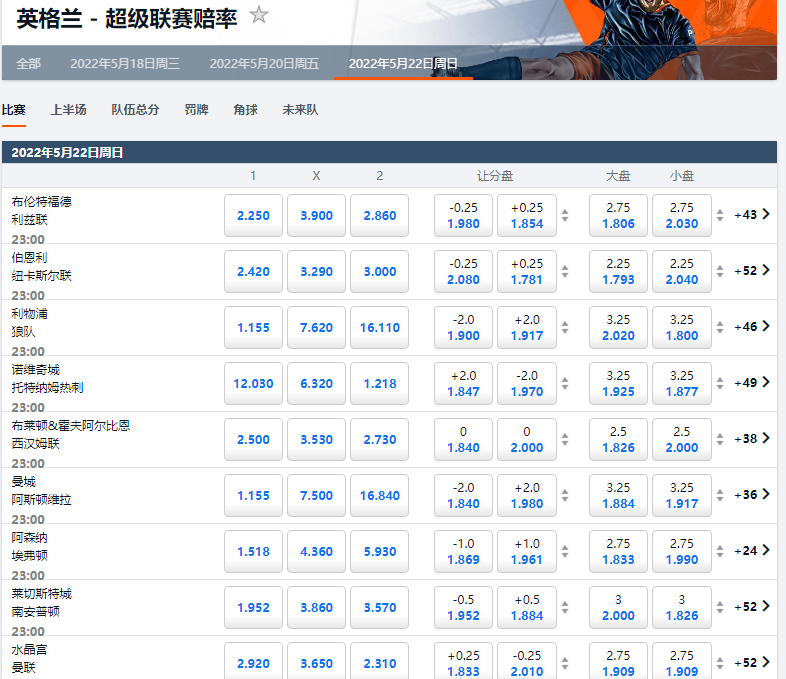
Task: Select draw 7.500 for 曼城 match
Action: [316, 496]
